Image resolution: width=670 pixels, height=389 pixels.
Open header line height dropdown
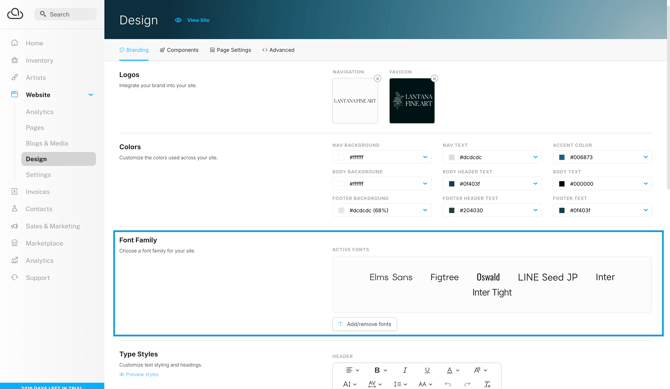tap(400, 384)
